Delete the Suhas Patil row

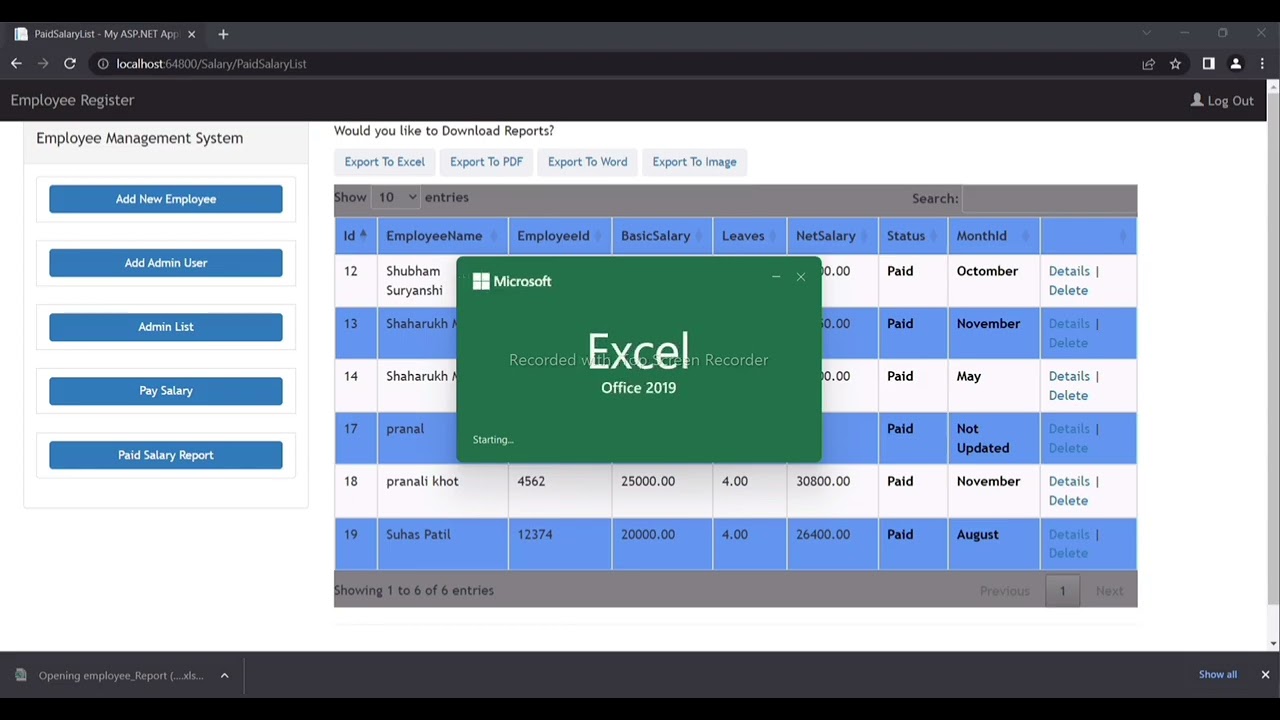(x=1068, y=553)
